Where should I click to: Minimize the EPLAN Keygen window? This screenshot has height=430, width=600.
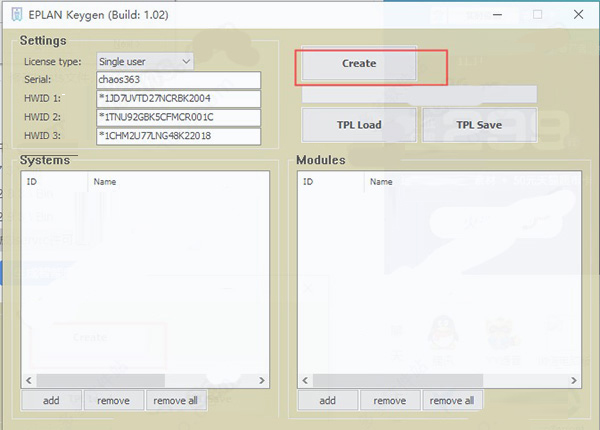coord(497,15)
